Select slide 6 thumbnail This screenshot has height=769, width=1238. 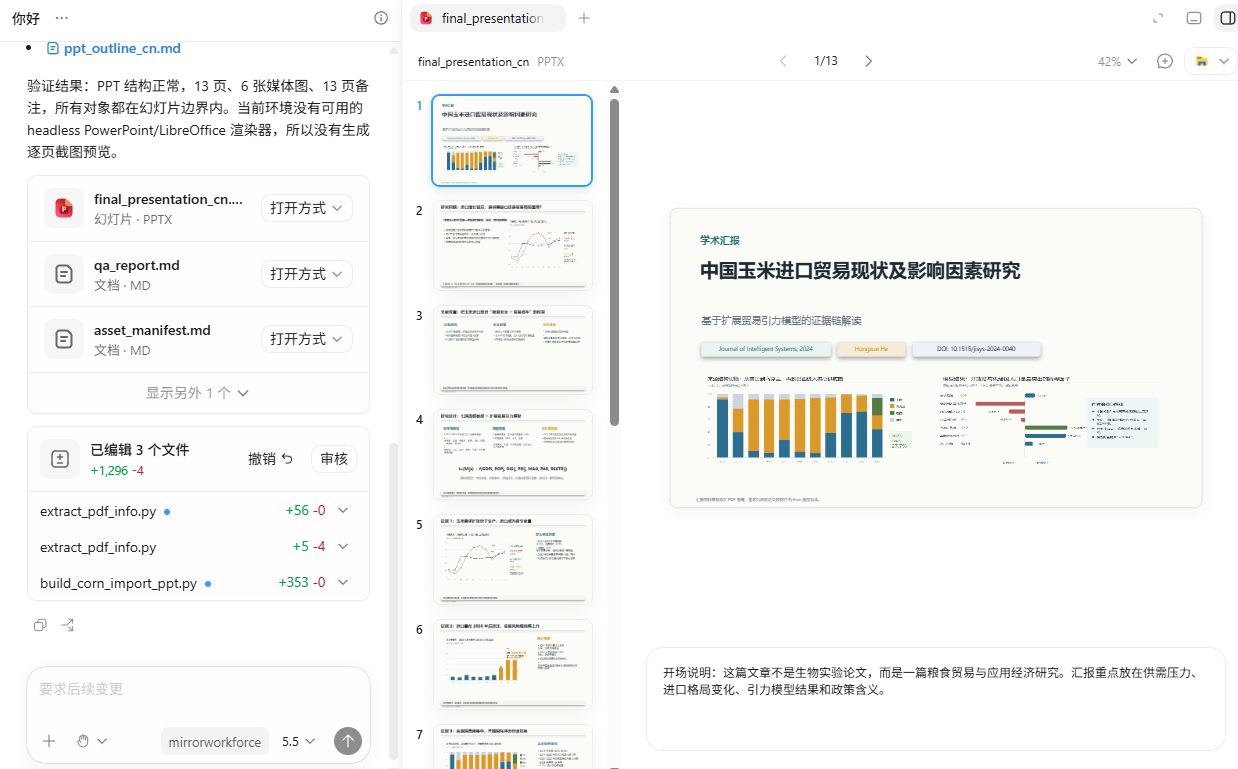tap(512, 664)
